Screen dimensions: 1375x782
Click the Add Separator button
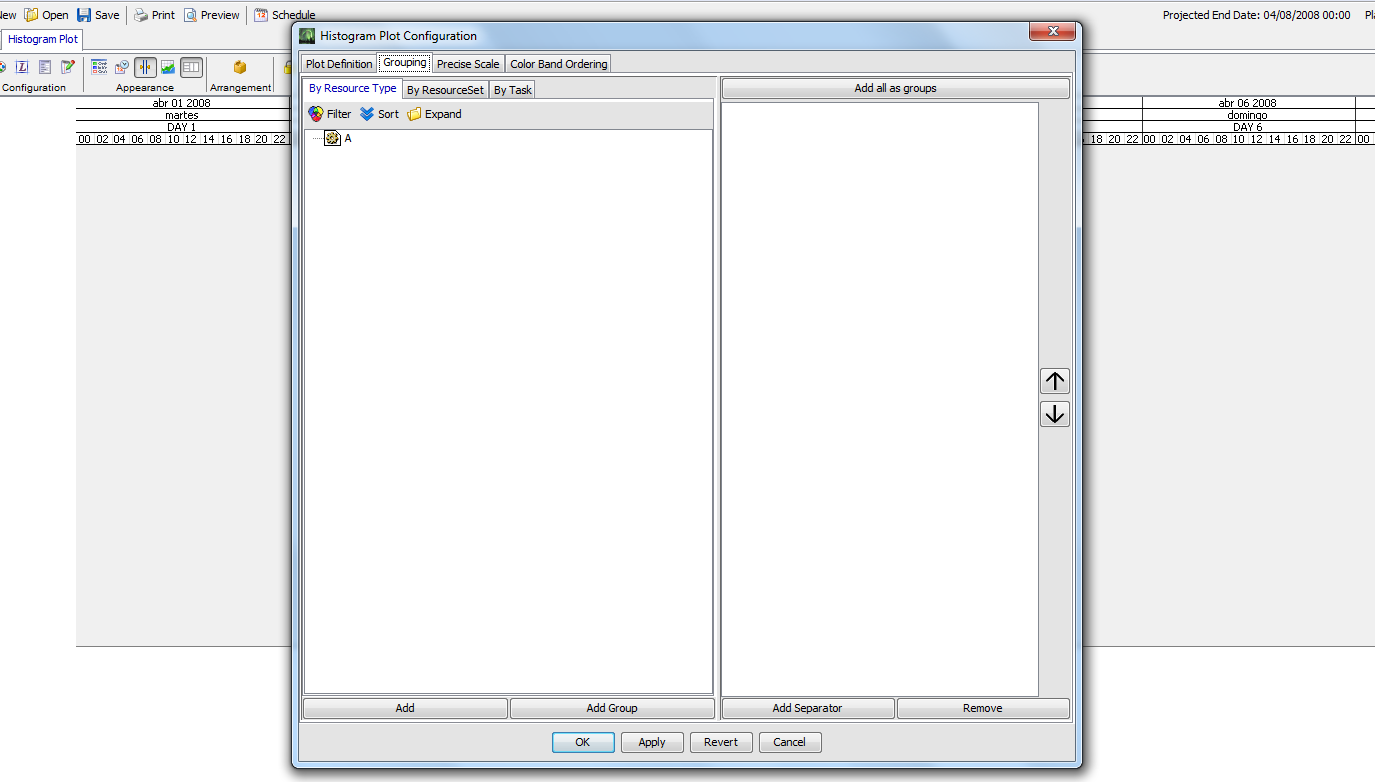pyautogui.click(x=807, y=708)
